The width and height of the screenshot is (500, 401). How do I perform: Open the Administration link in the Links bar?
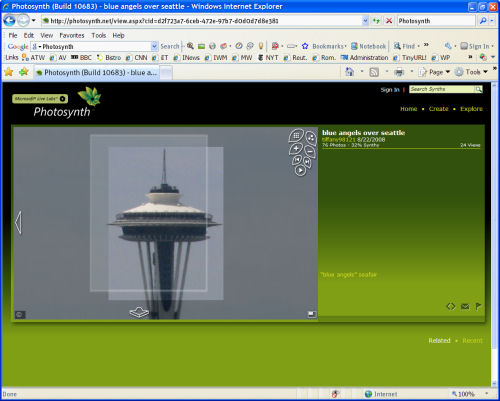pos(365,58)
